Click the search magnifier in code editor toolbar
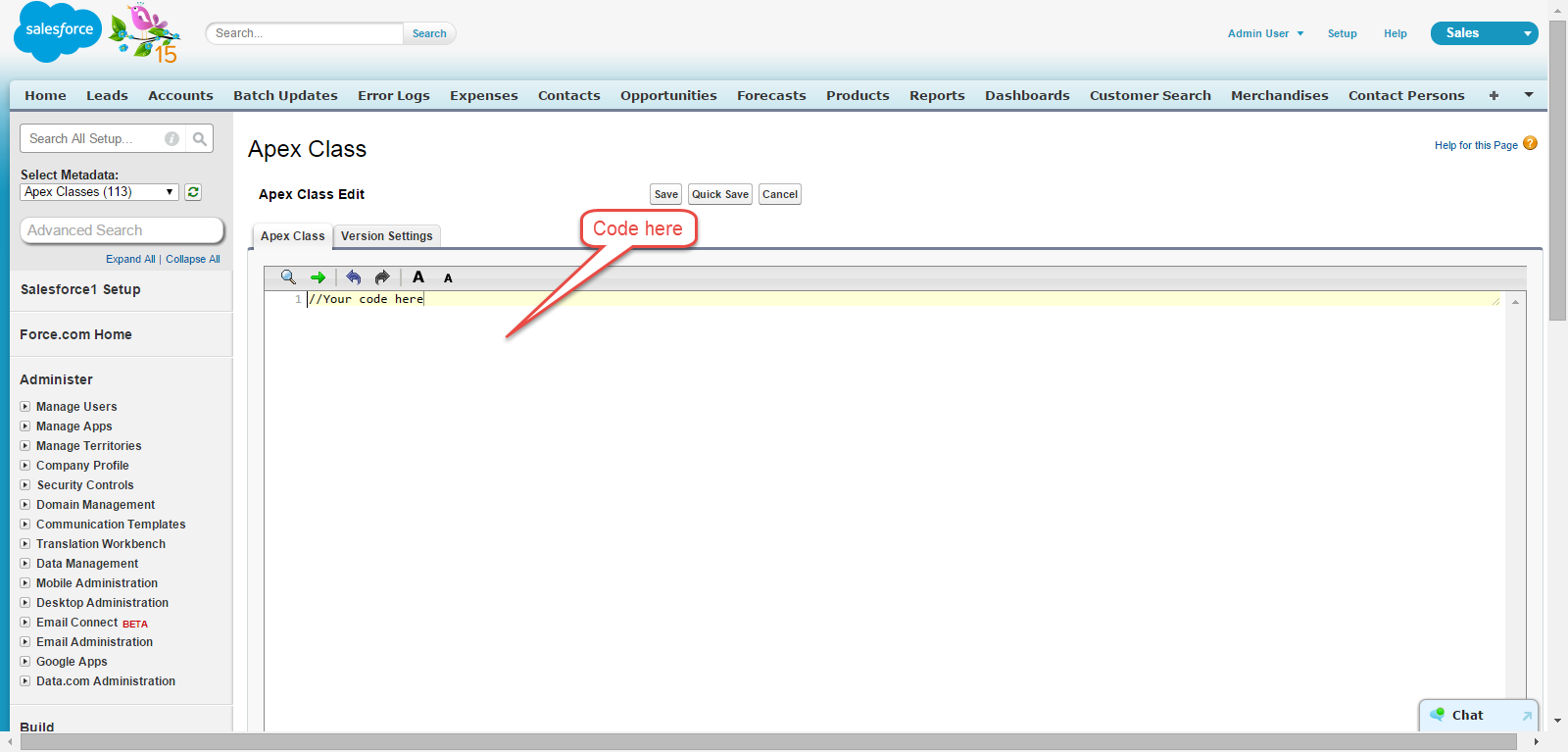1568x752 pixels. click(x=288, y=277)
